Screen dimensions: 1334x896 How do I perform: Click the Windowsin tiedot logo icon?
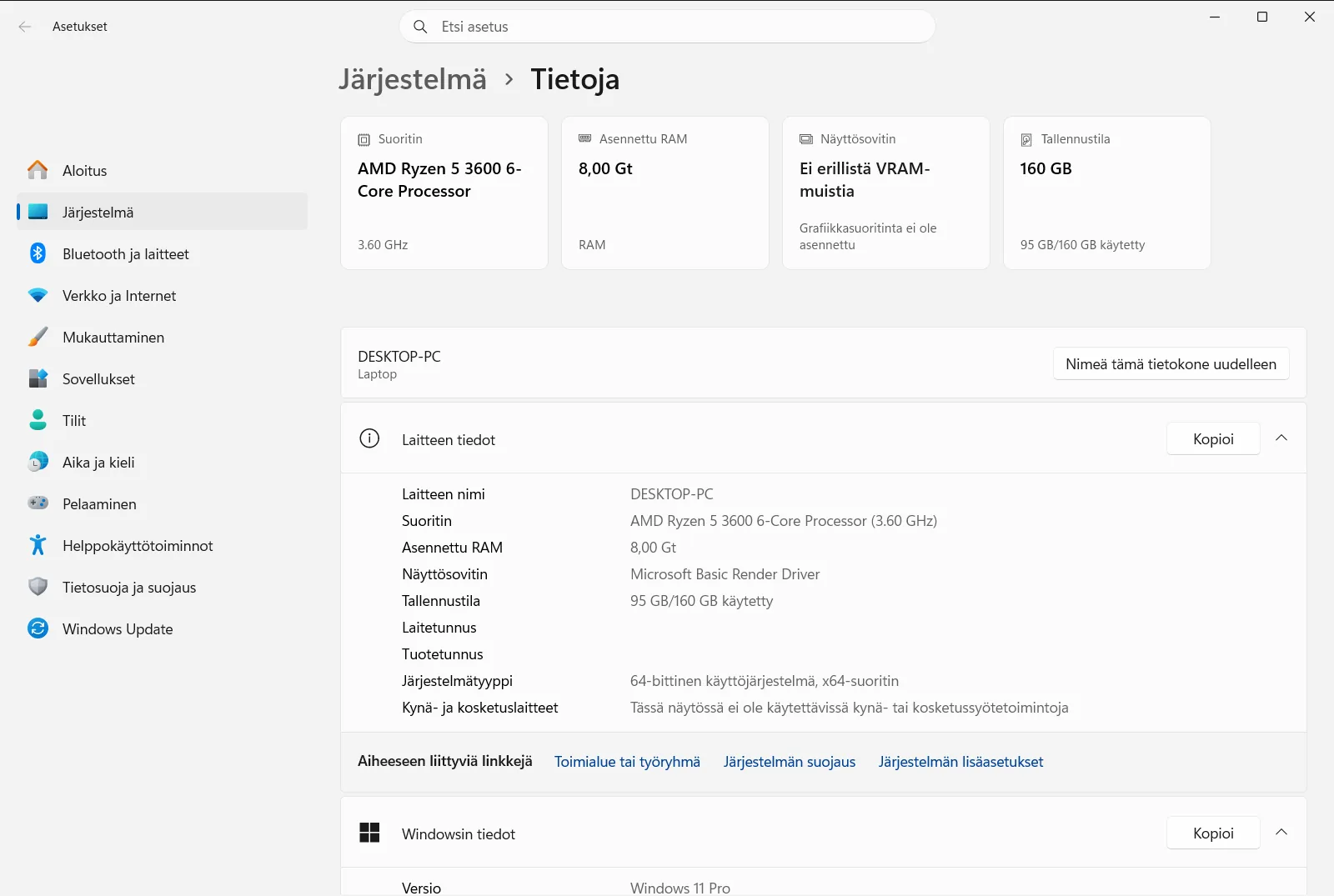pos(369,833)
